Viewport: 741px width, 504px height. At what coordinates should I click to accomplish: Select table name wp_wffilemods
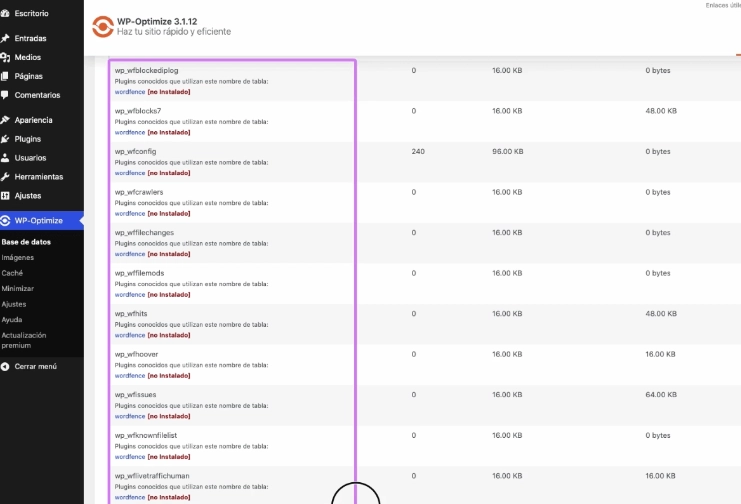[x=139, y=273]
